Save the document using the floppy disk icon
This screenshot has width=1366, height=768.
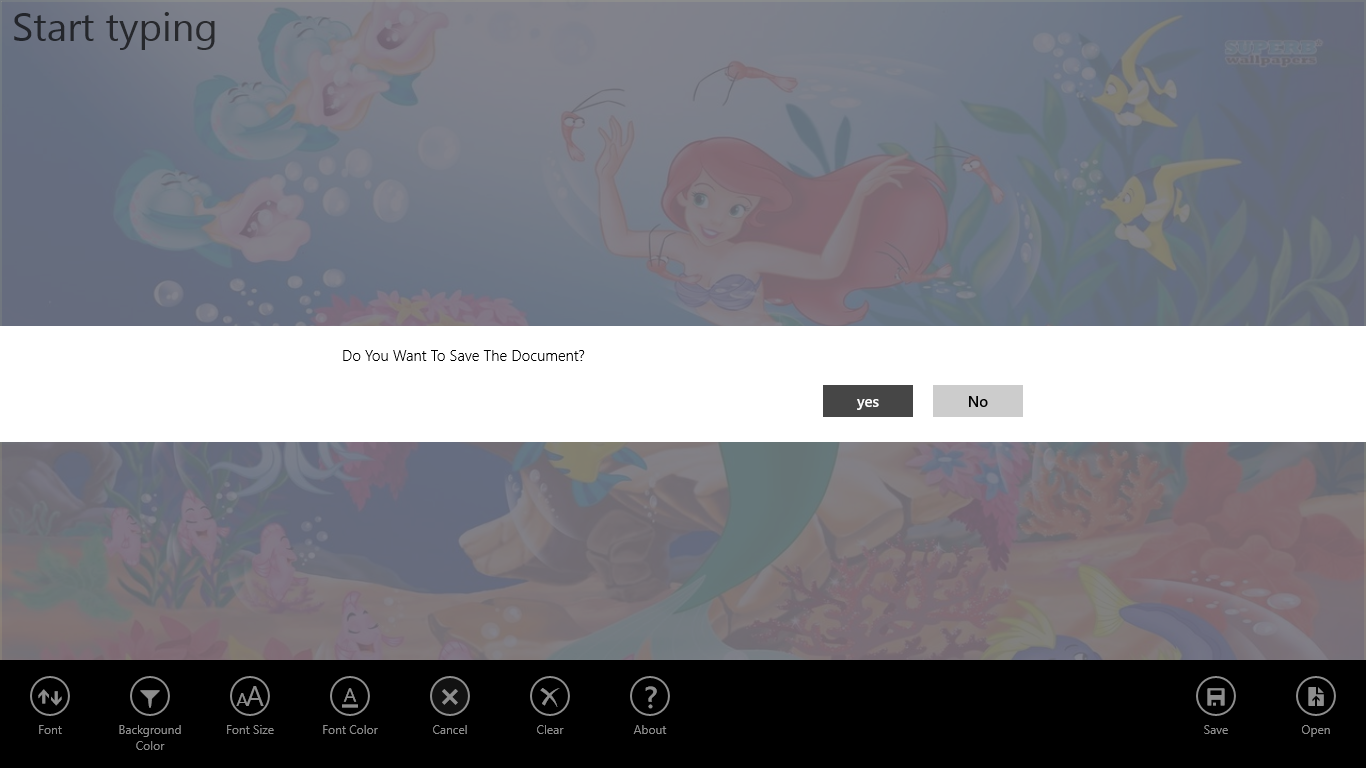coord(1216,697)
